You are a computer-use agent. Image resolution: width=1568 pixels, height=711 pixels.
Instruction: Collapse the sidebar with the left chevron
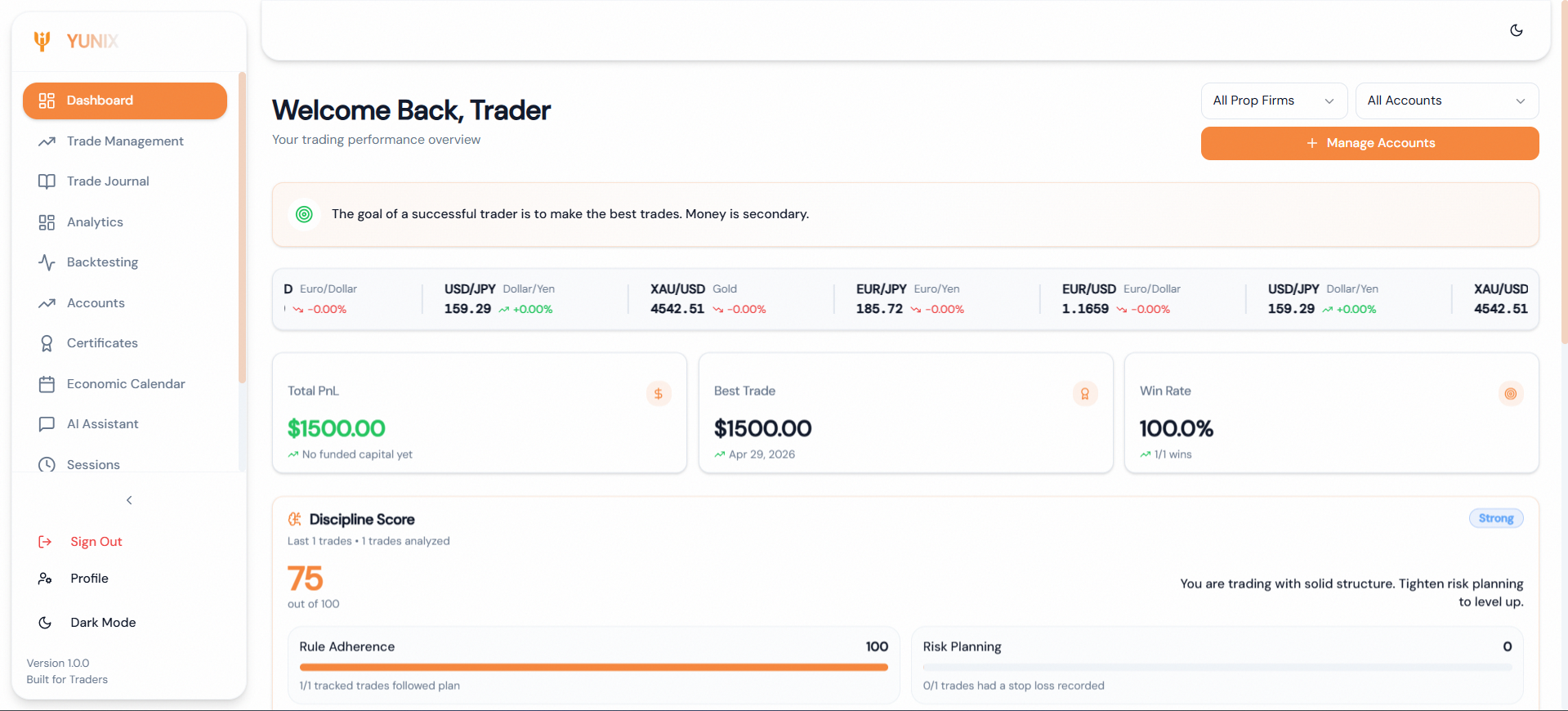129,500
